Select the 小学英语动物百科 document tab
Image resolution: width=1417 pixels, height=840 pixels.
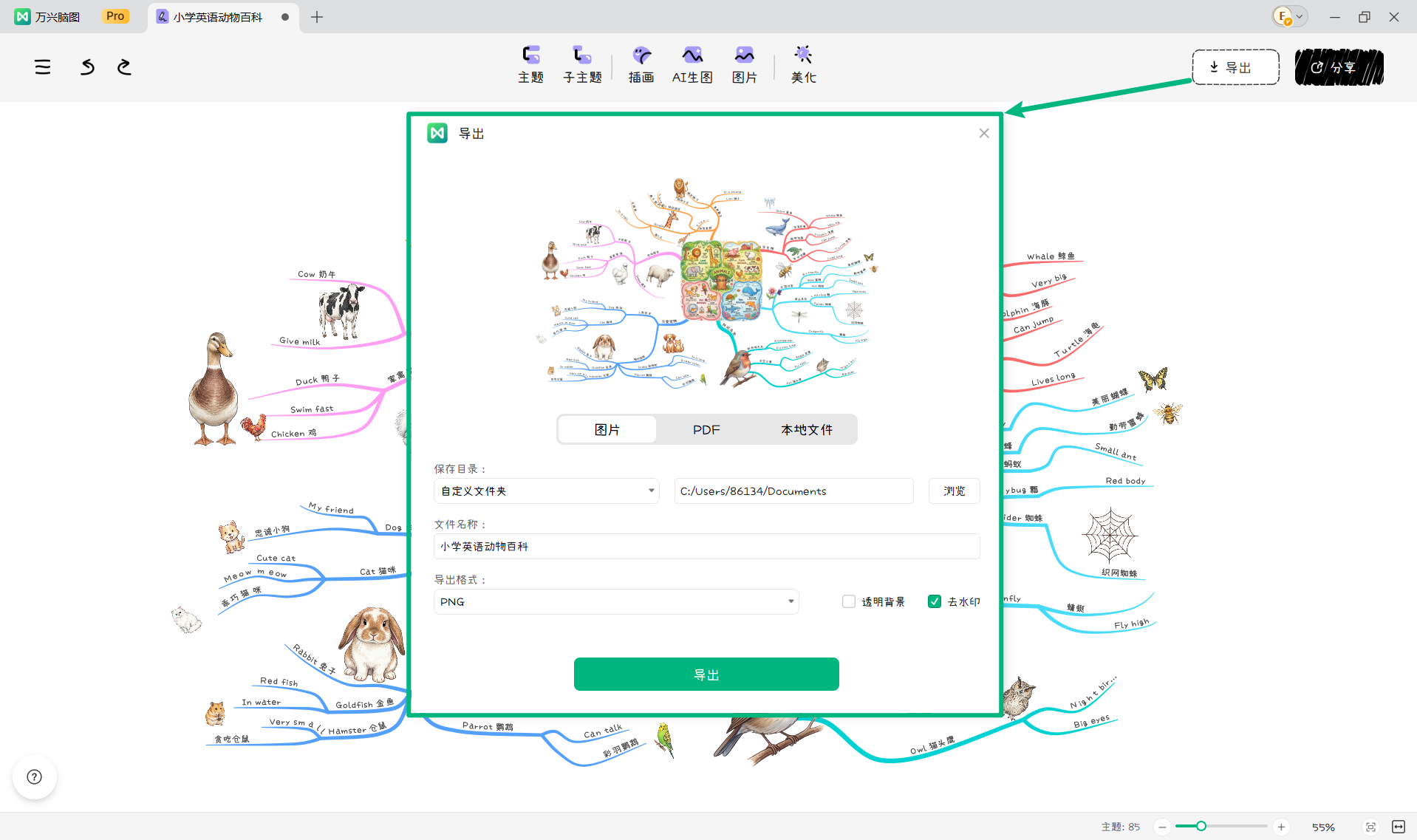[223, 17]
